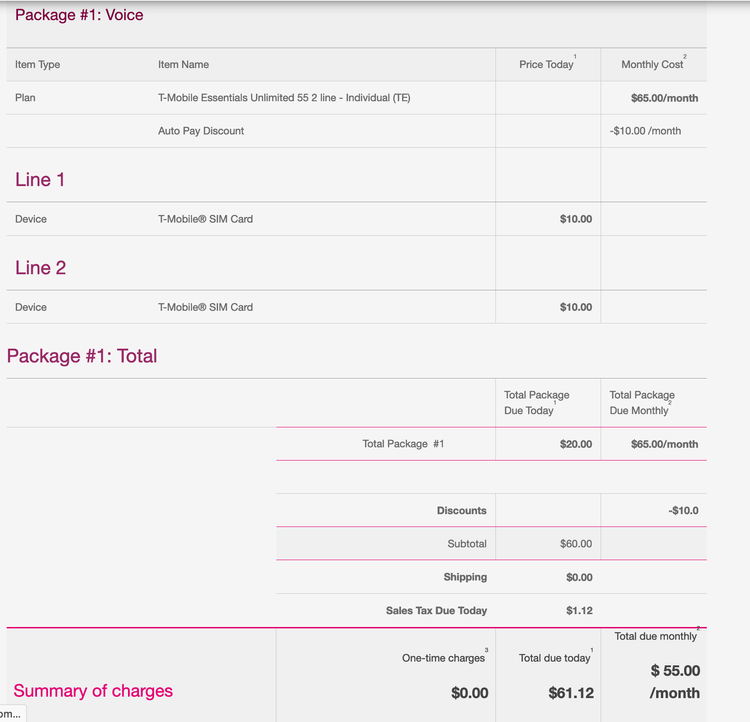Select the 'Total due today' label
This screenshot has width=750, height=722.
(x=554, y=658)
